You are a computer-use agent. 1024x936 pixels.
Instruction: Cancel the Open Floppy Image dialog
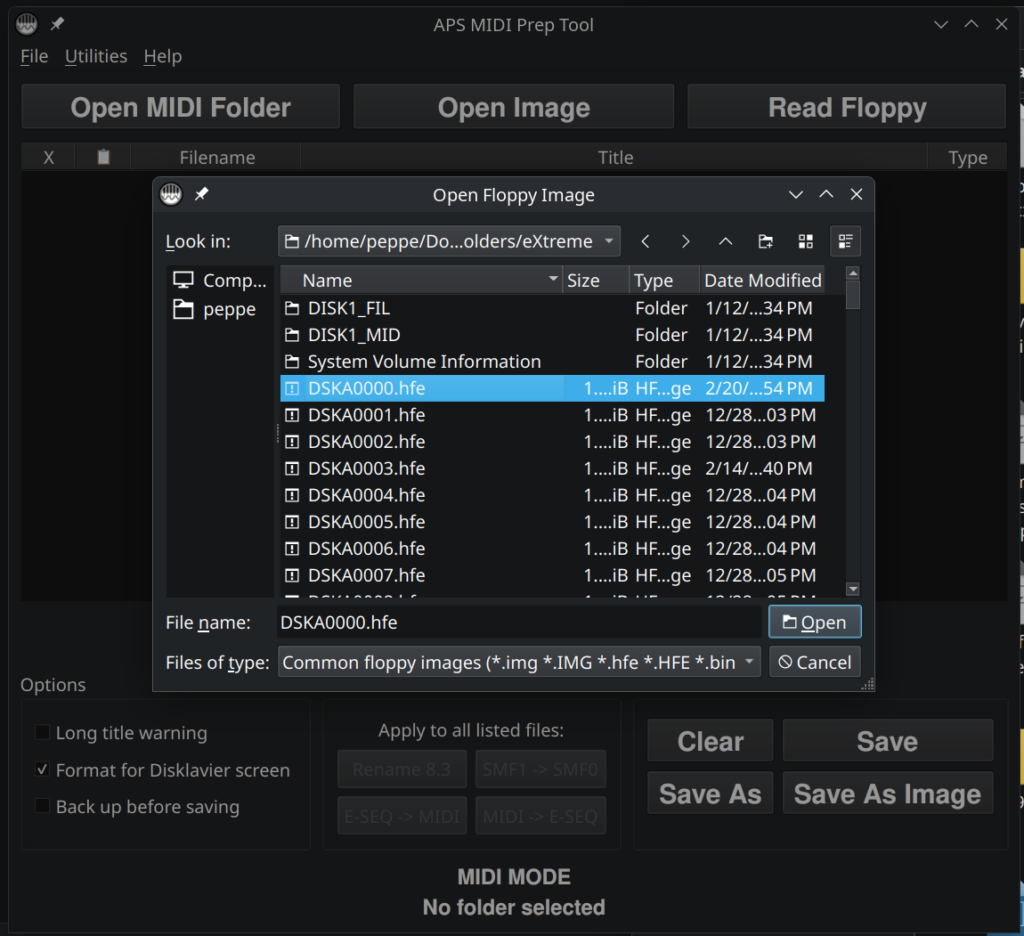pos(814,661)
